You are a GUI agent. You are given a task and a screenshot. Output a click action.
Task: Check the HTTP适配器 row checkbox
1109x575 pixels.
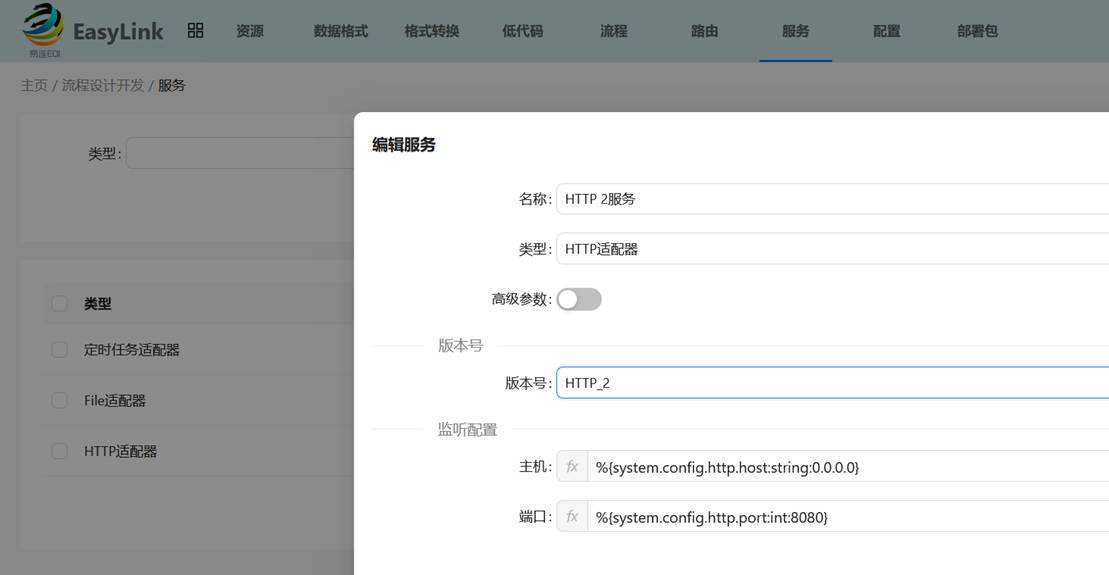(60, 452)
